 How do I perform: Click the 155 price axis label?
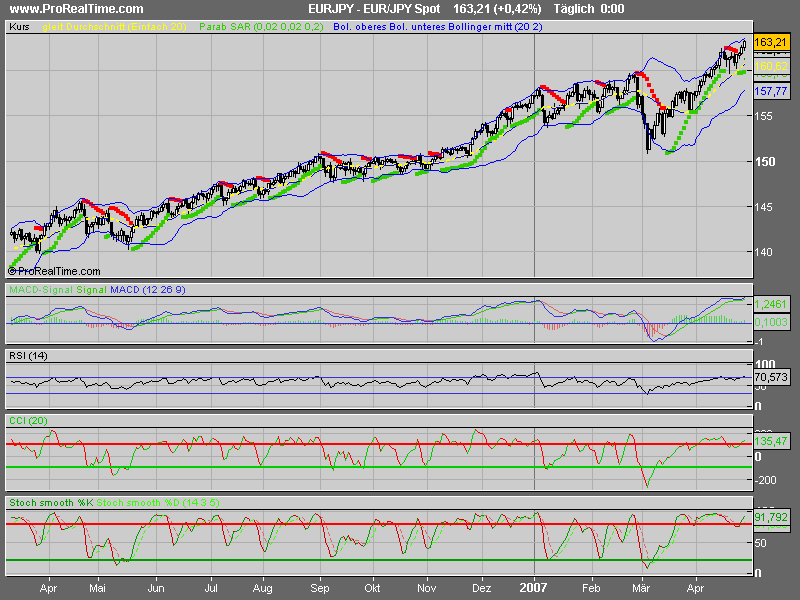tap(764, 116)
